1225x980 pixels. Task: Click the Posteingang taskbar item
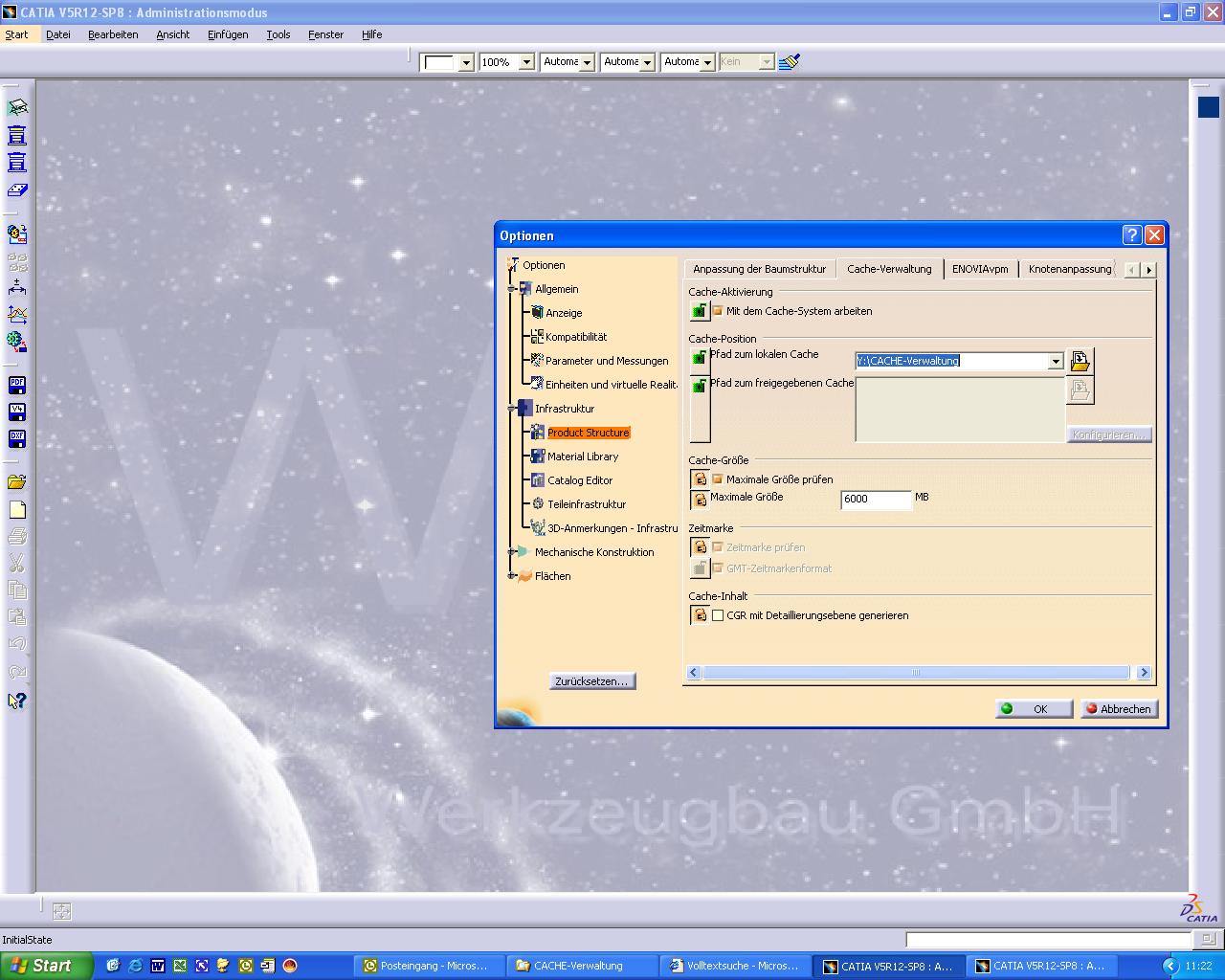coord(429,966)
